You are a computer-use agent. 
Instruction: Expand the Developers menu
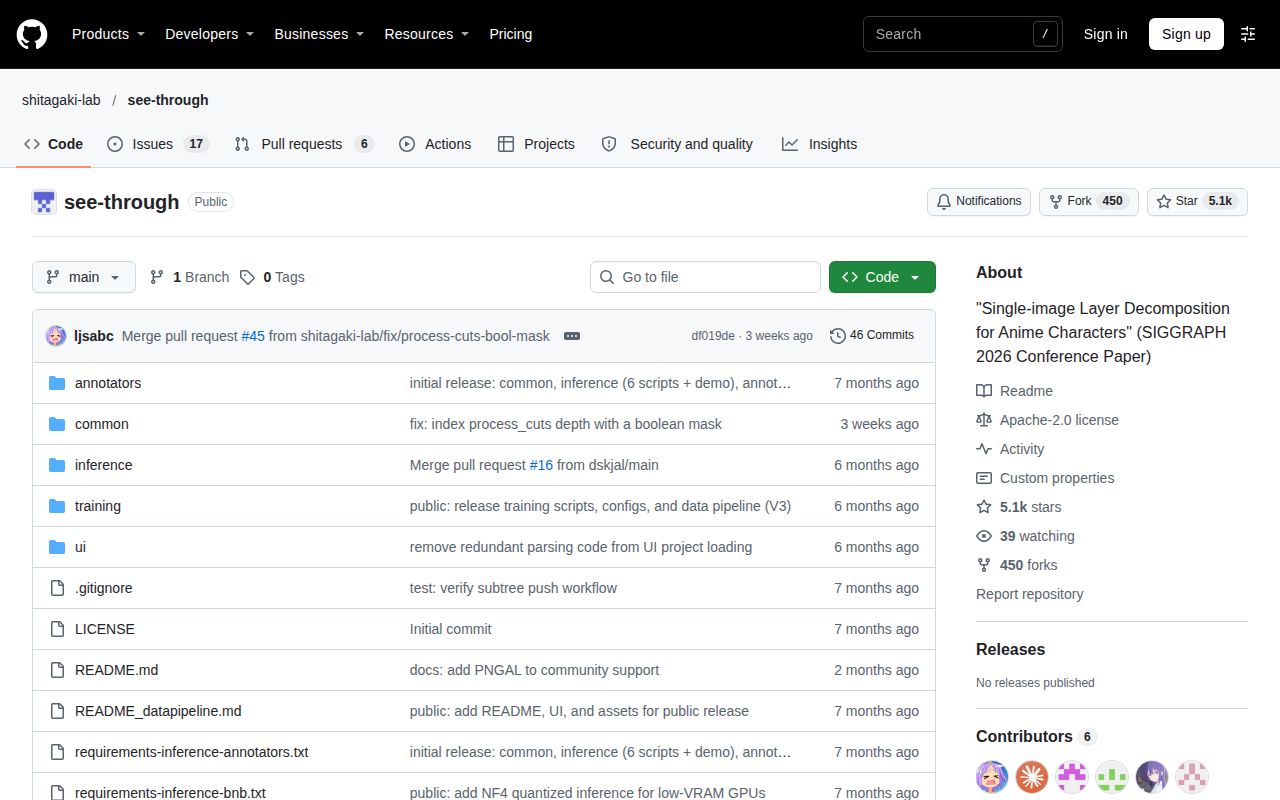coord(209,34)
